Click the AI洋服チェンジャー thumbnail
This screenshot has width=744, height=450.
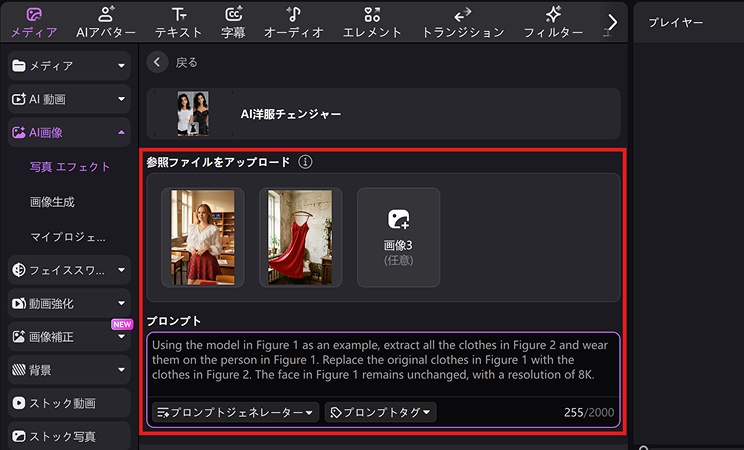(x=193, y=114)
